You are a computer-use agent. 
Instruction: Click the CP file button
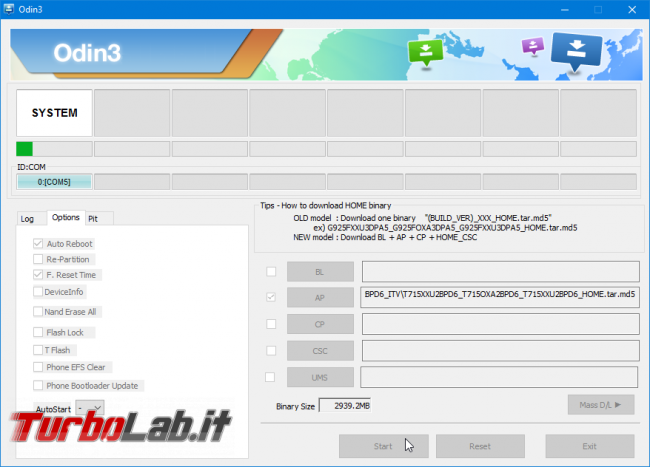[320, 324]
